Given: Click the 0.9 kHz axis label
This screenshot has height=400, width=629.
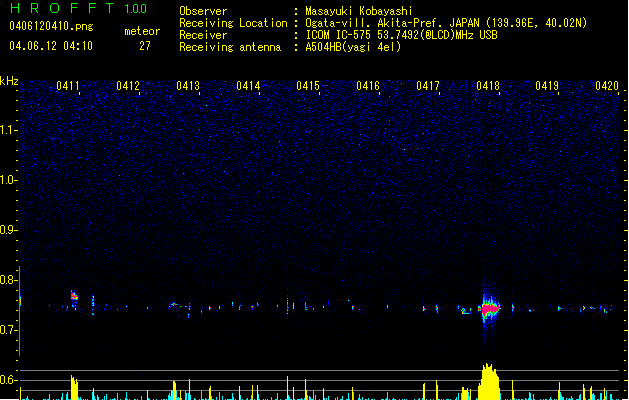Looking at the screenshot, I should click(x=8, y=230).
